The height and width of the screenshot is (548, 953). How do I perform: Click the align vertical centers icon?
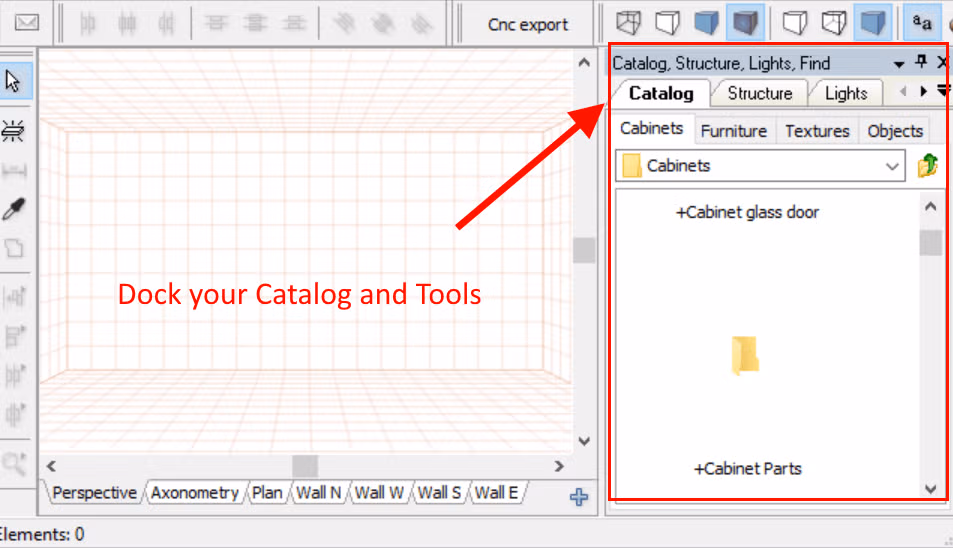[x=255, y=23]
